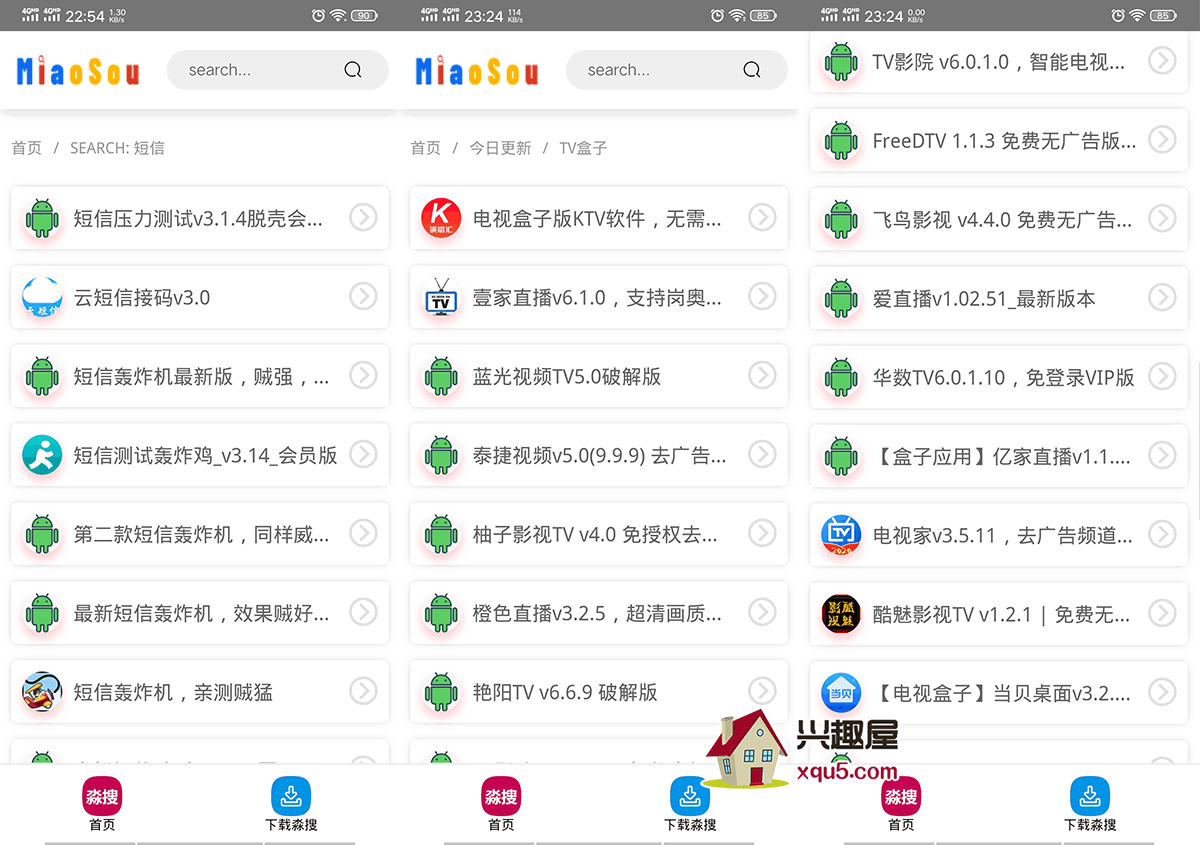This screenshot has height=845, width=1200.
Task: Focus the search field on the 短信 search screen
Action: click(x=278, y=70)
